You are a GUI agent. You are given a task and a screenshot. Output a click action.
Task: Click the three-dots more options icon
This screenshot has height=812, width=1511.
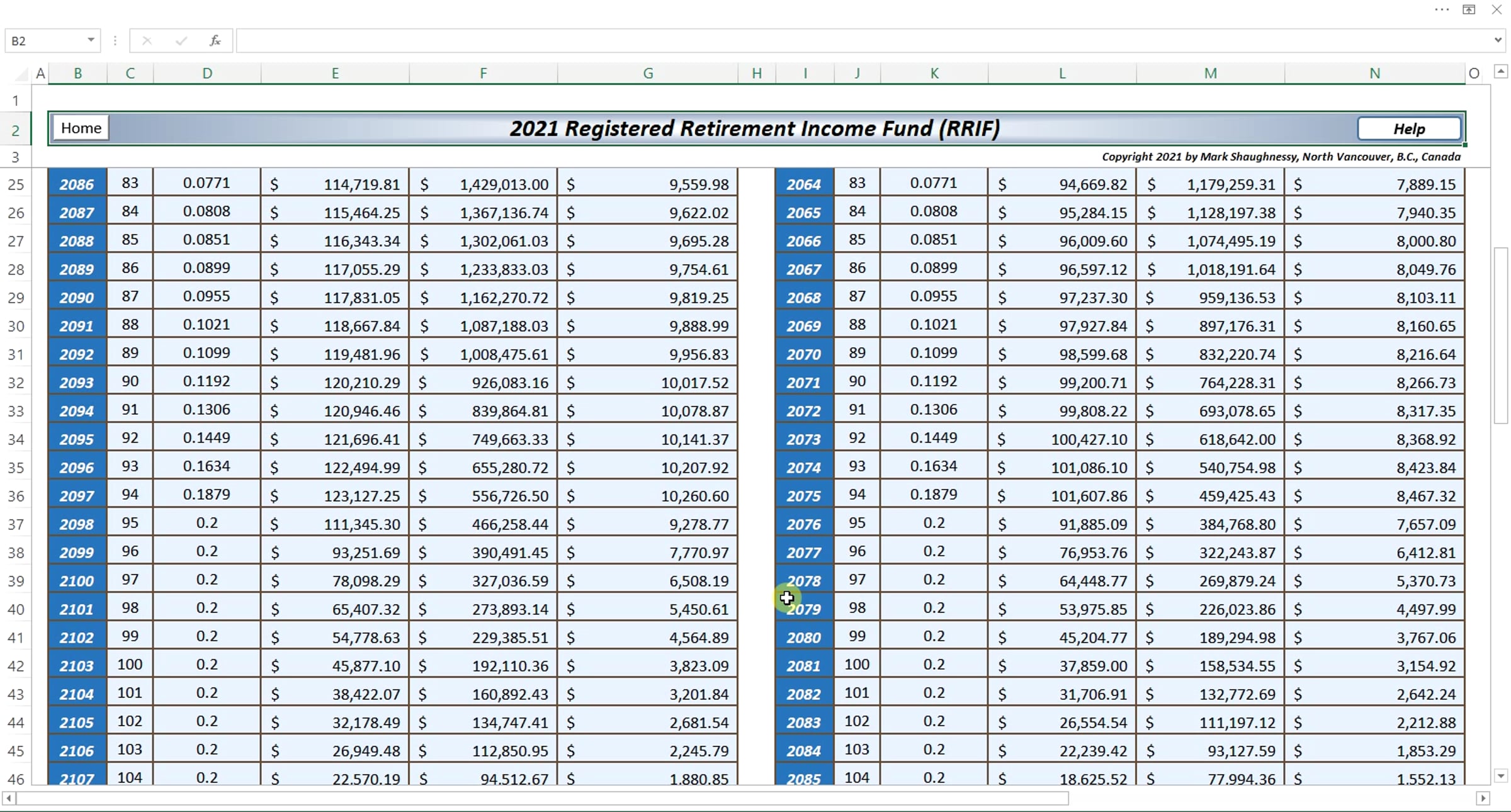point(1442,9)
